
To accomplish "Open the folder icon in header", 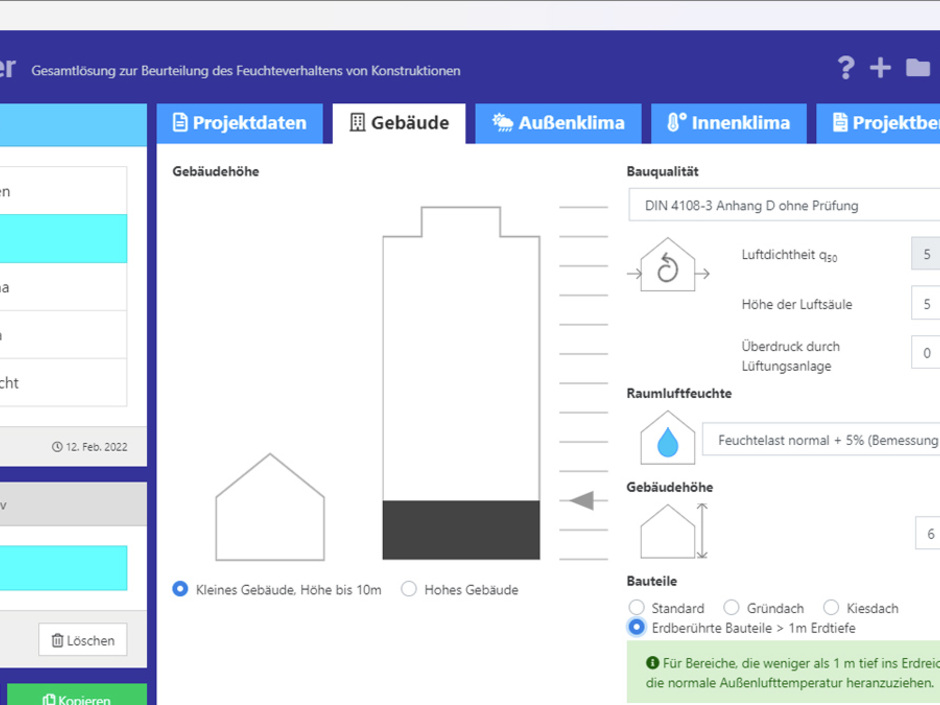I will tap(917, 68).
